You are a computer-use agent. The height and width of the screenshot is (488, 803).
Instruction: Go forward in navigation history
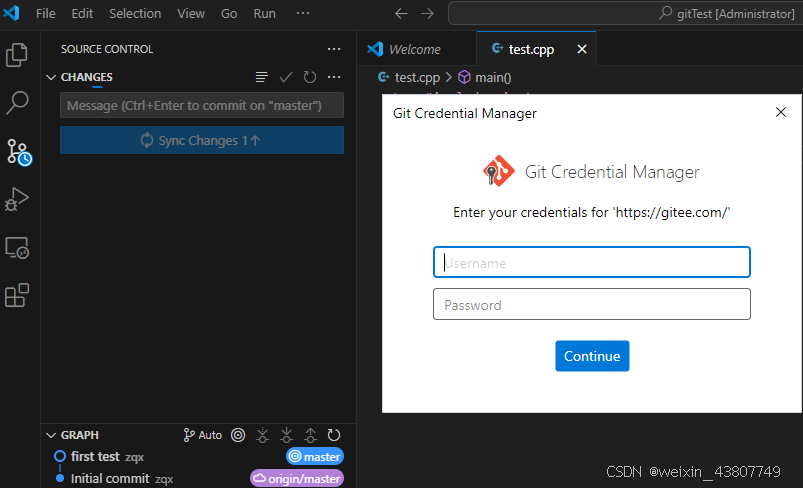(x=428, y=14)
